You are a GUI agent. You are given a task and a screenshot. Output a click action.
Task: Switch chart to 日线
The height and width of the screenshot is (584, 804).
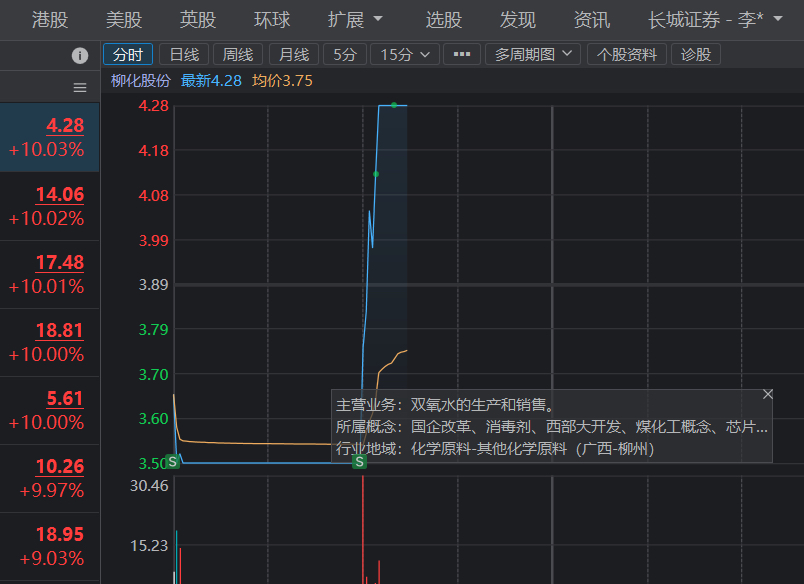coord(184,54)
